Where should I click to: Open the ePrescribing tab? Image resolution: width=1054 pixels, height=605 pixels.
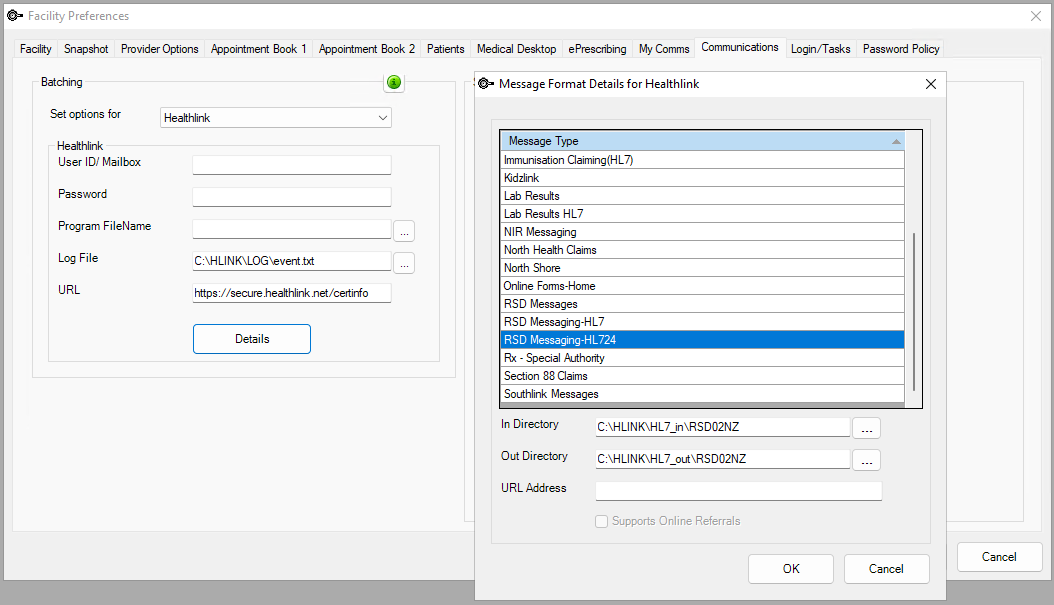pos(597,49)
